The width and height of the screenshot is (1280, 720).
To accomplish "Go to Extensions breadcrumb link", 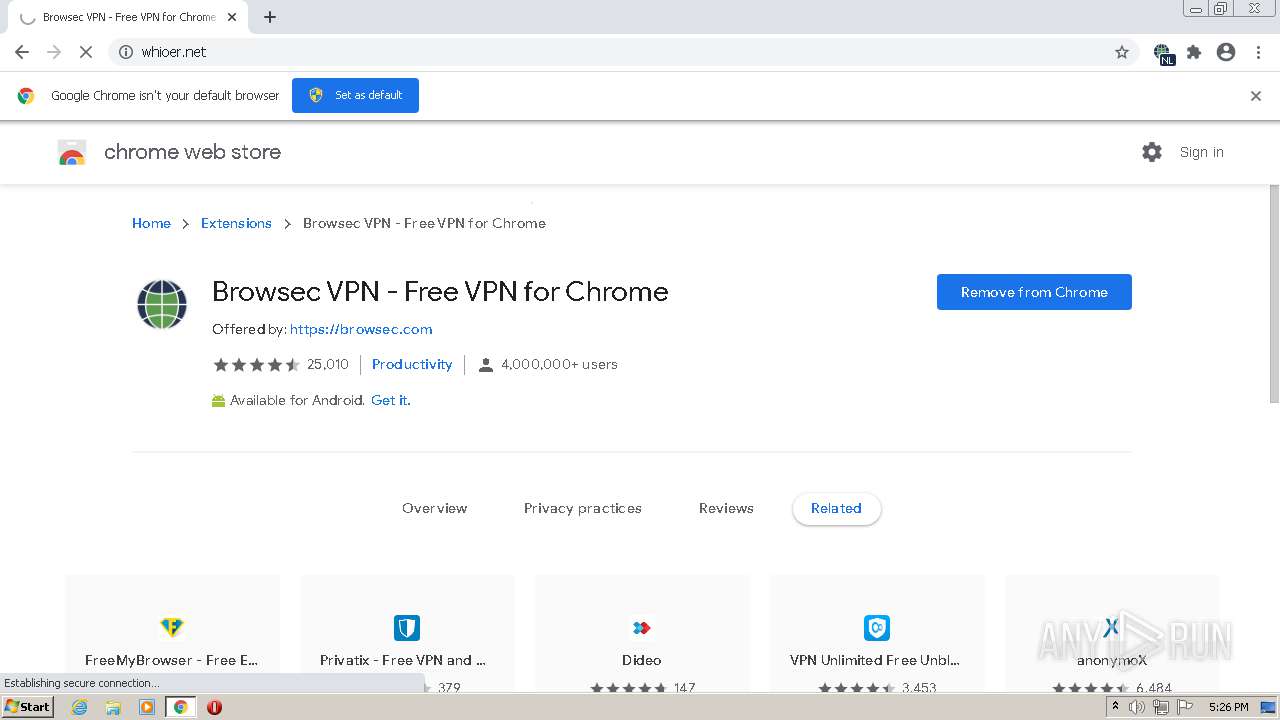I will pos(236,223).
